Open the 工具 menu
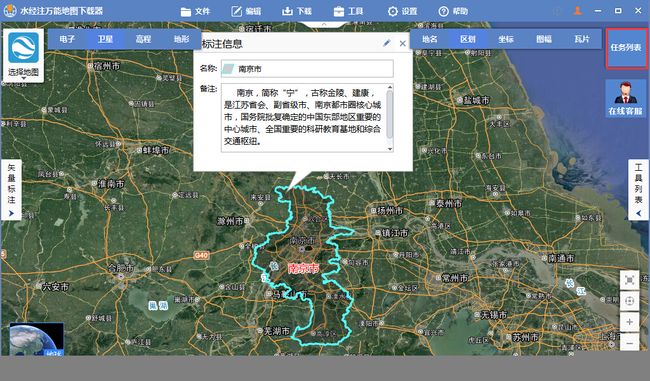This screenshot has height=381, width=650. (x=348, y=11)
